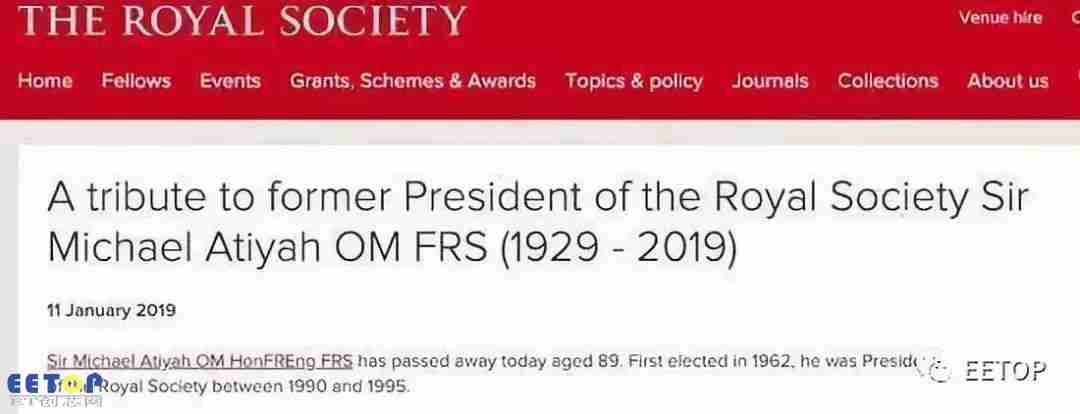The width and height of the screenshot is (1080, 414).
Task: Select the Topics & policy menu item
Action: 634,81
